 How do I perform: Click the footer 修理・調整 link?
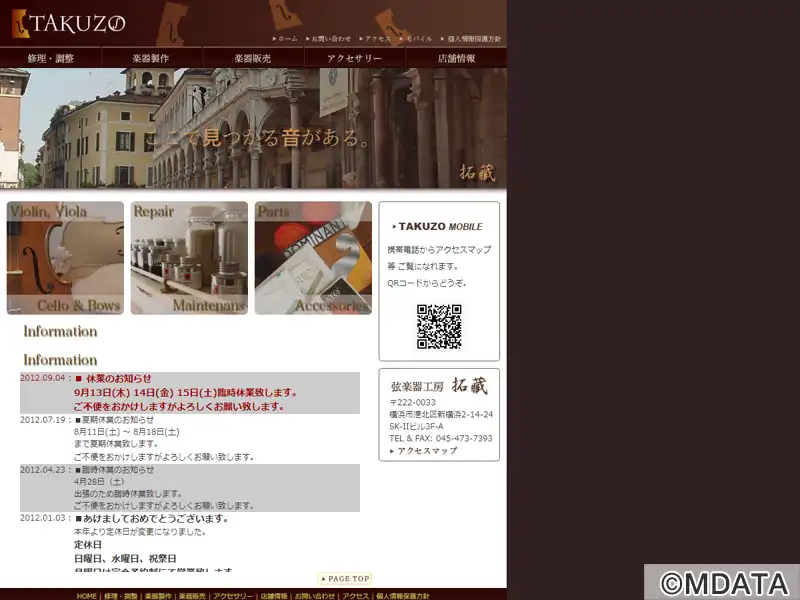coord(121,596)
